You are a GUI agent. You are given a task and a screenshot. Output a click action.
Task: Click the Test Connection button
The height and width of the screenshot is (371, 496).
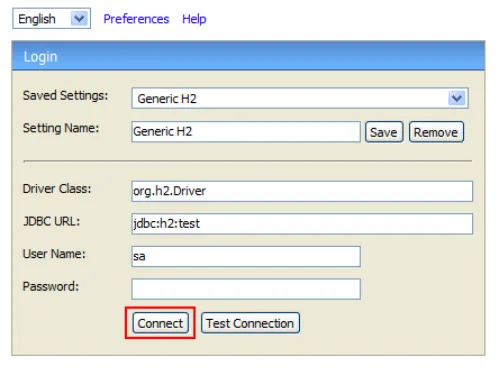tap(250, 323)
